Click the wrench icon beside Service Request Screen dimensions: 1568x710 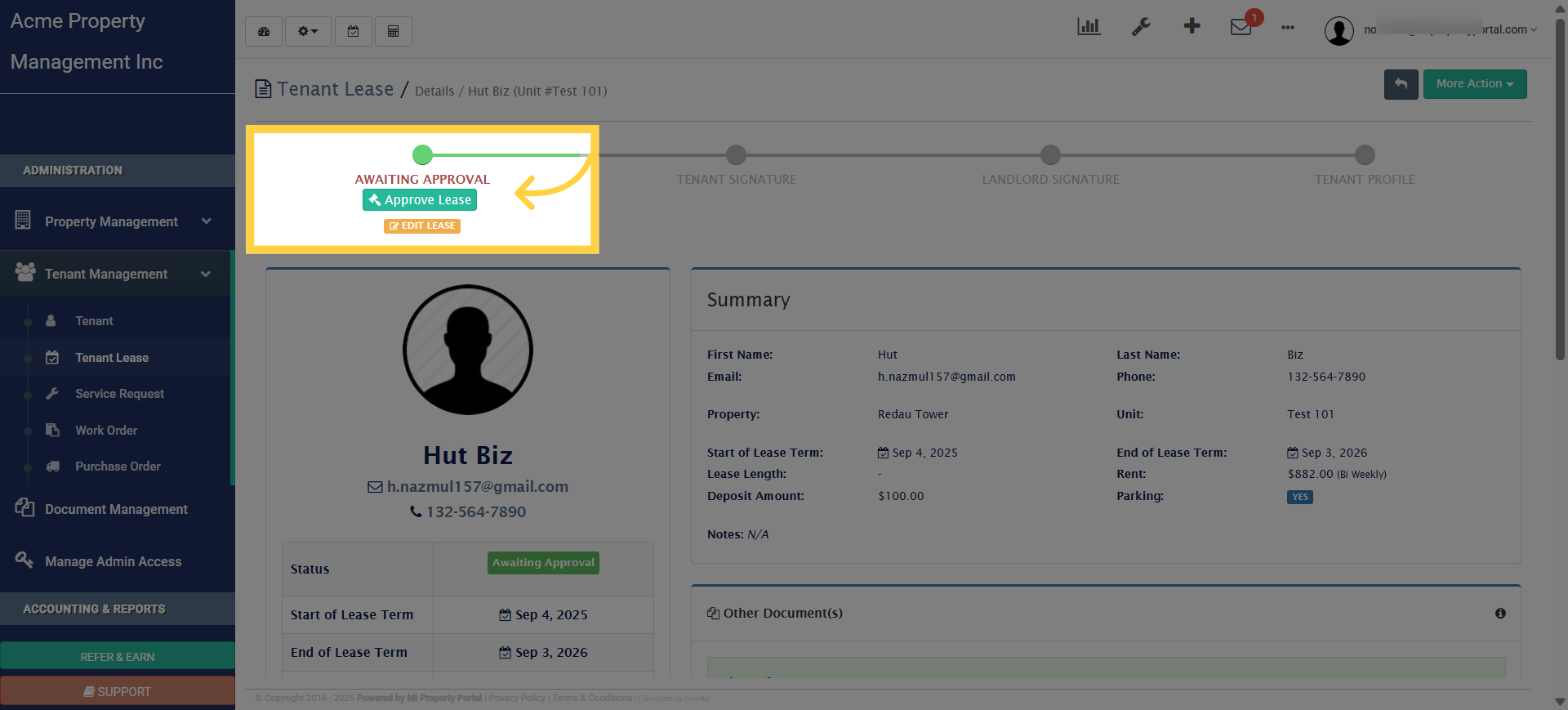point(52,394)
